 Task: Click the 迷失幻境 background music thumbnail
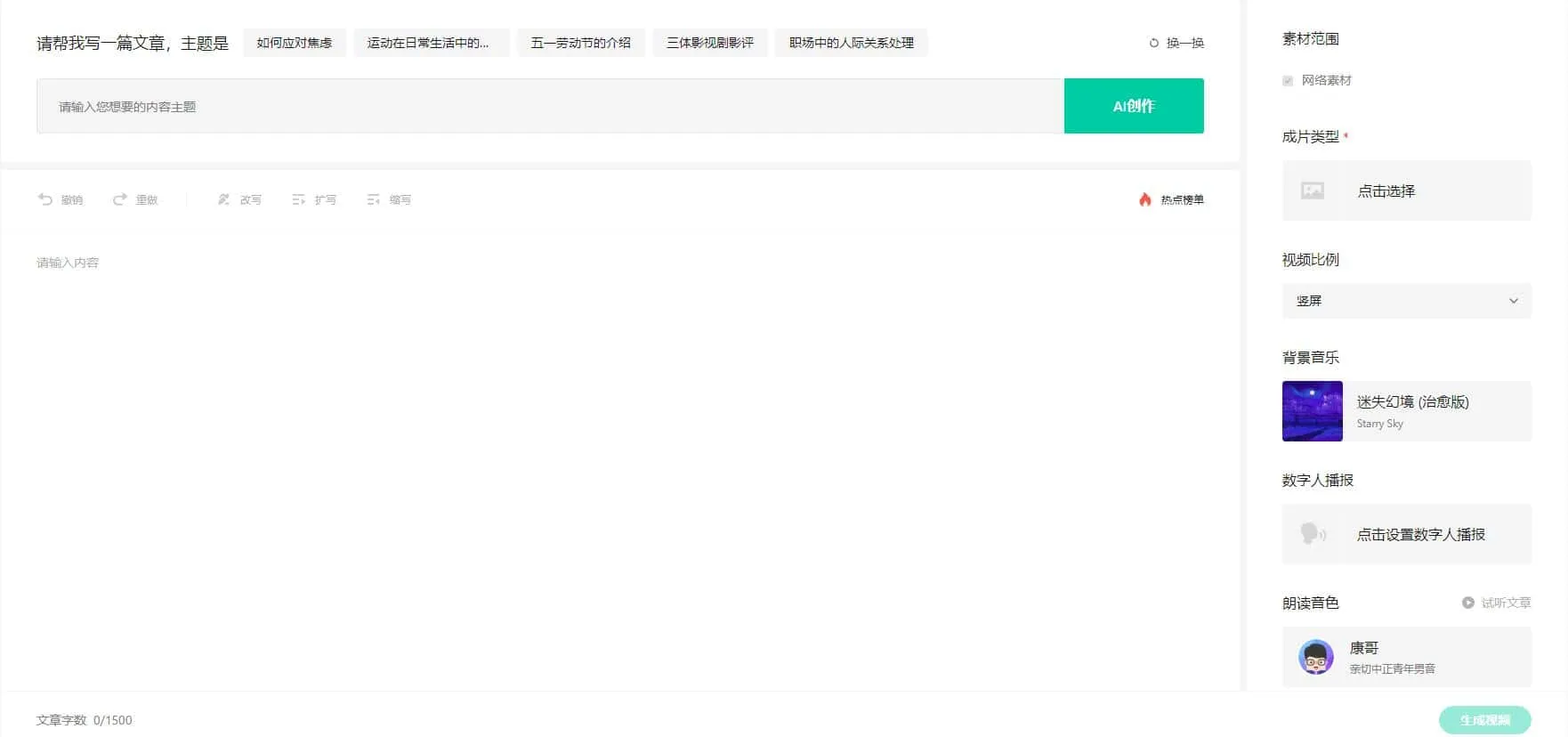[x=1313, y=411]
